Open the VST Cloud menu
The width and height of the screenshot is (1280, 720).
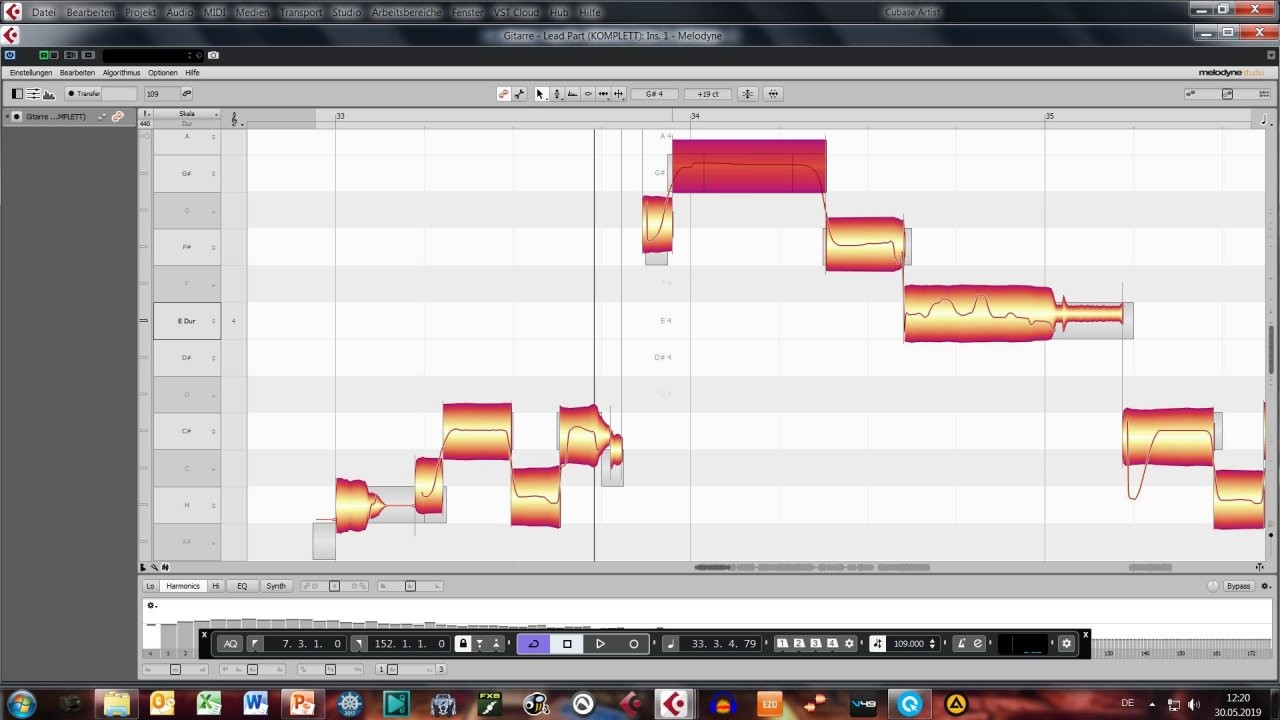516,12
